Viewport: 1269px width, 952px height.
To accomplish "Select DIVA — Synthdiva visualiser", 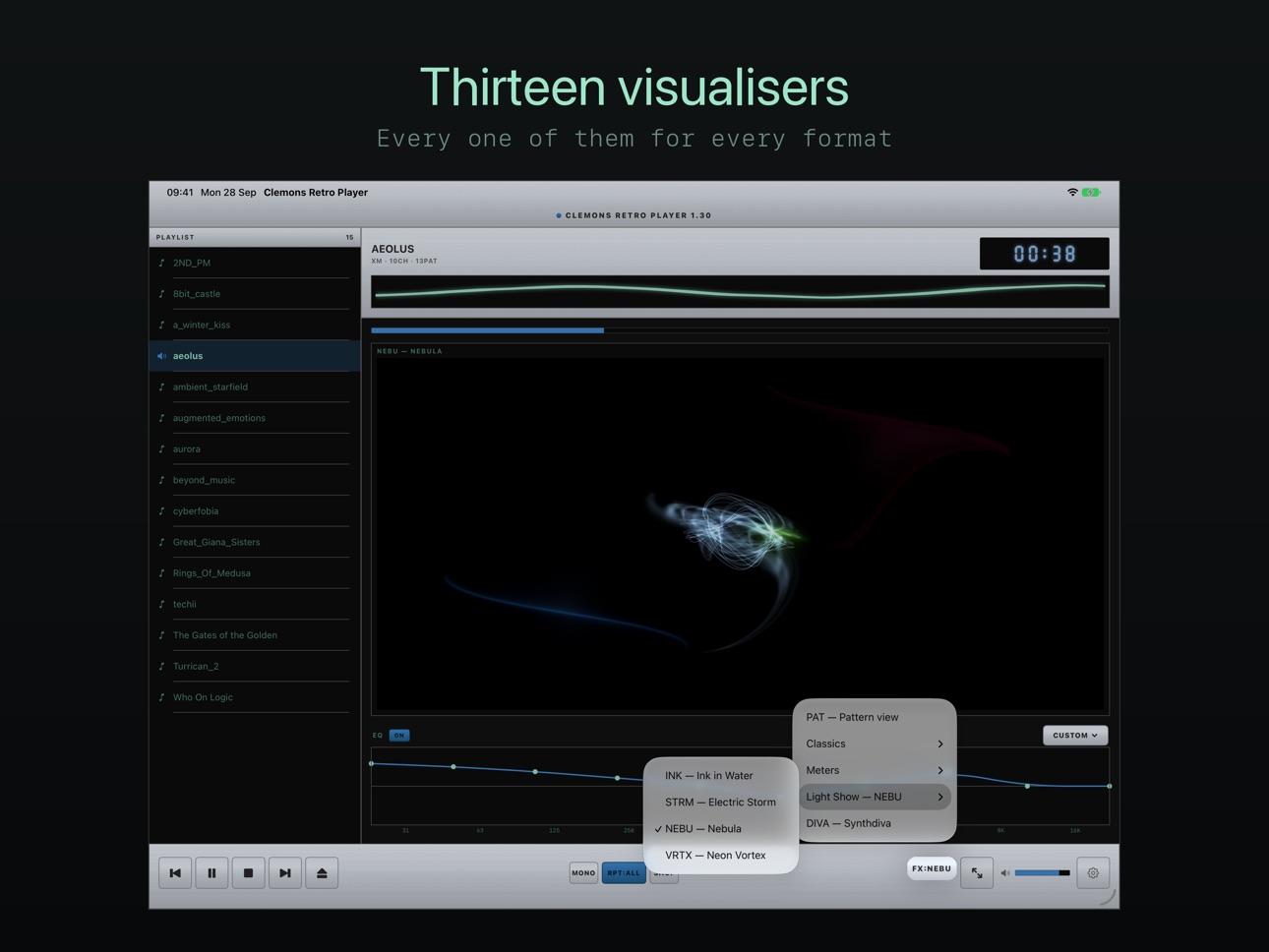I will (x=875, y=823).
